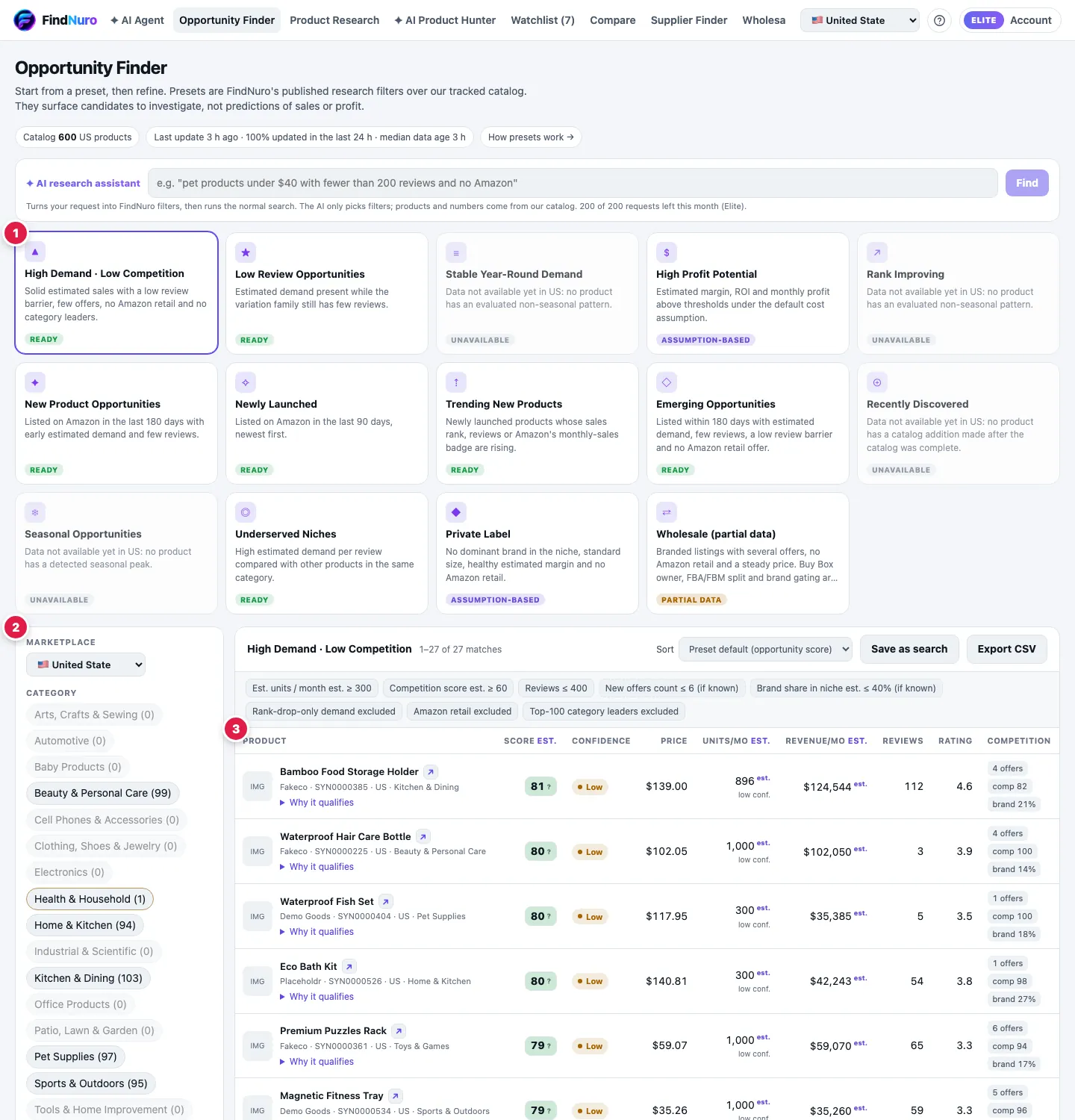Click the High Demand · Low Competition triangle icon

[35, 252]
